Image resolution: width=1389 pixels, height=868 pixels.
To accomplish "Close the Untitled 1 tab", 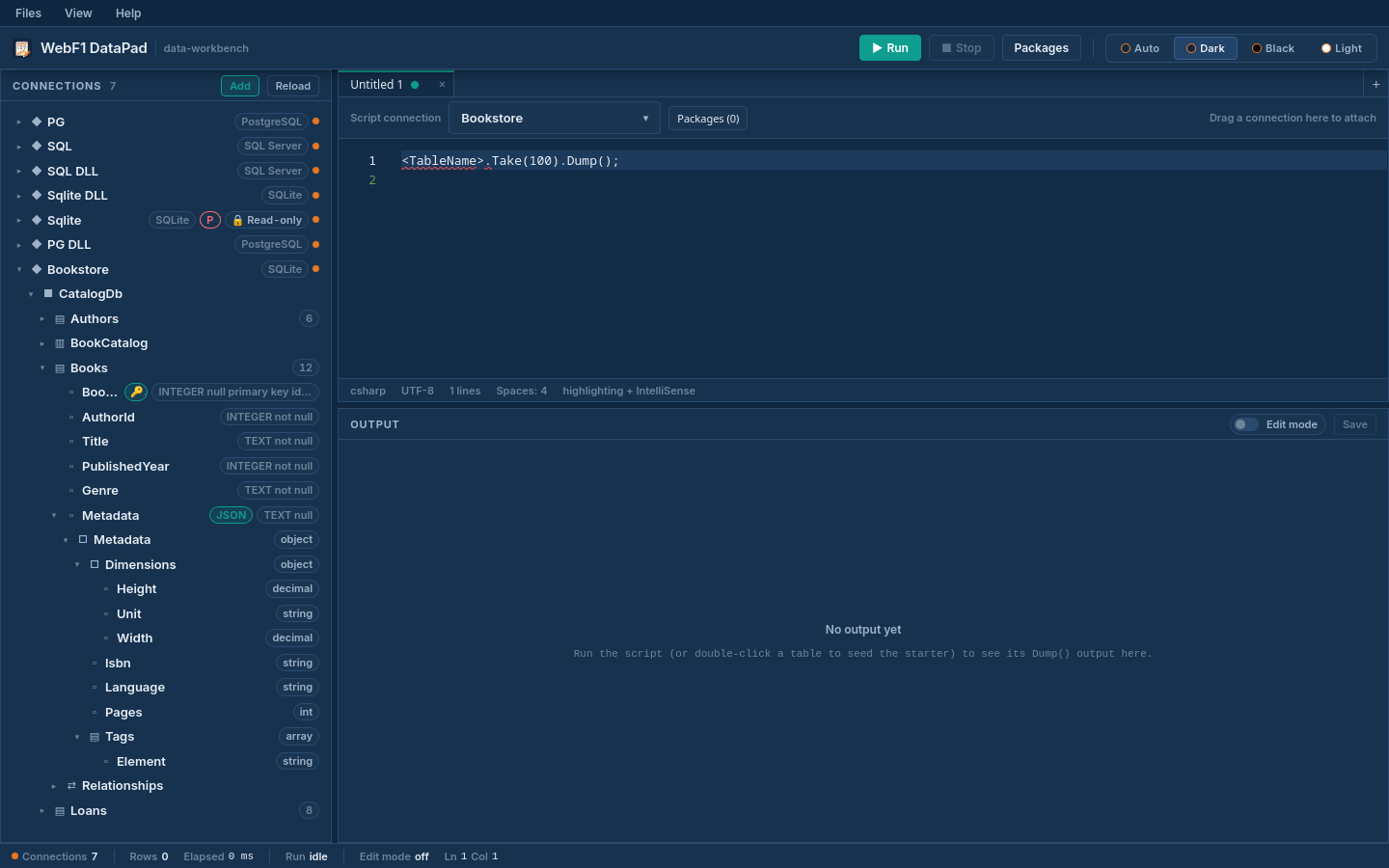I will tap(442, 85).
